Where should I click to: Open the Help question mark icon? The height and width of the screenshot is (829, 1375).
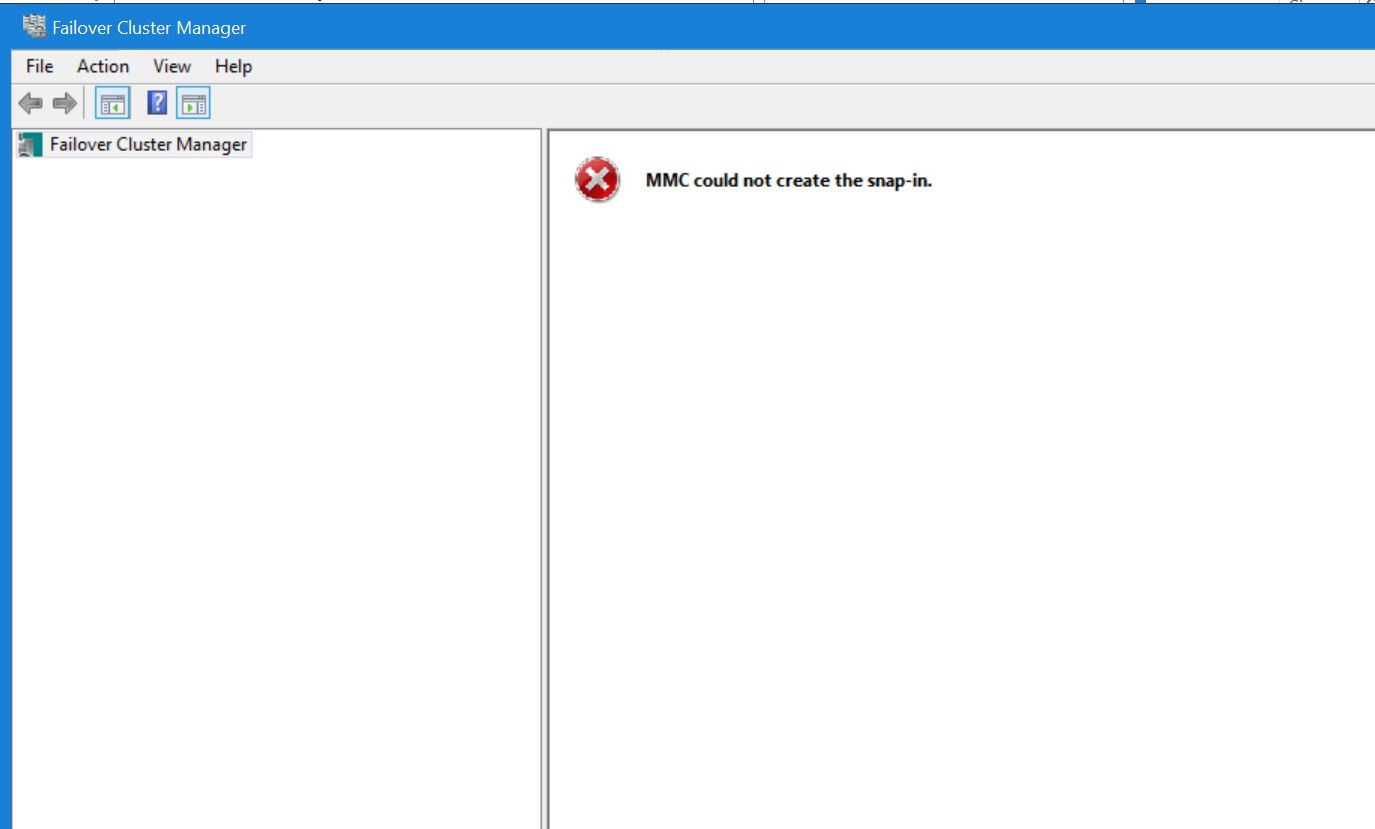coord(157,103)
